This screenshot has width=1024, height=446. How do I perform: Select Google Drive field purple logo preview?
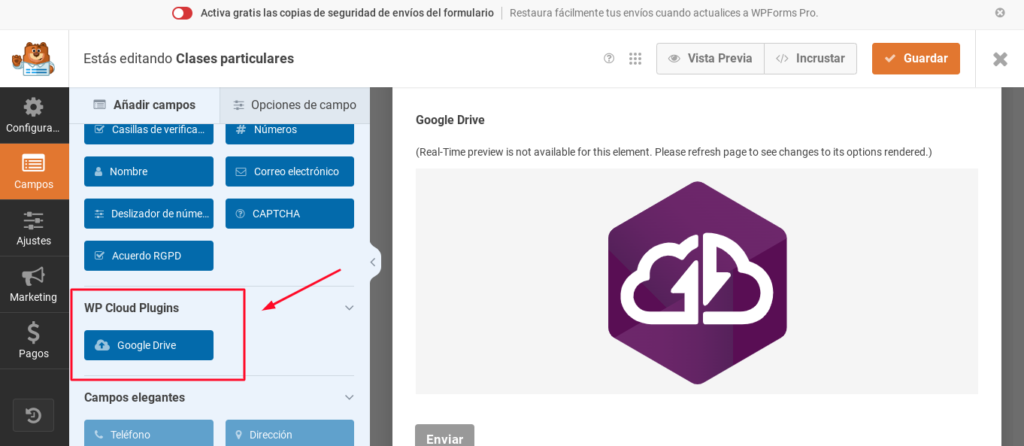tap(697, 281)
